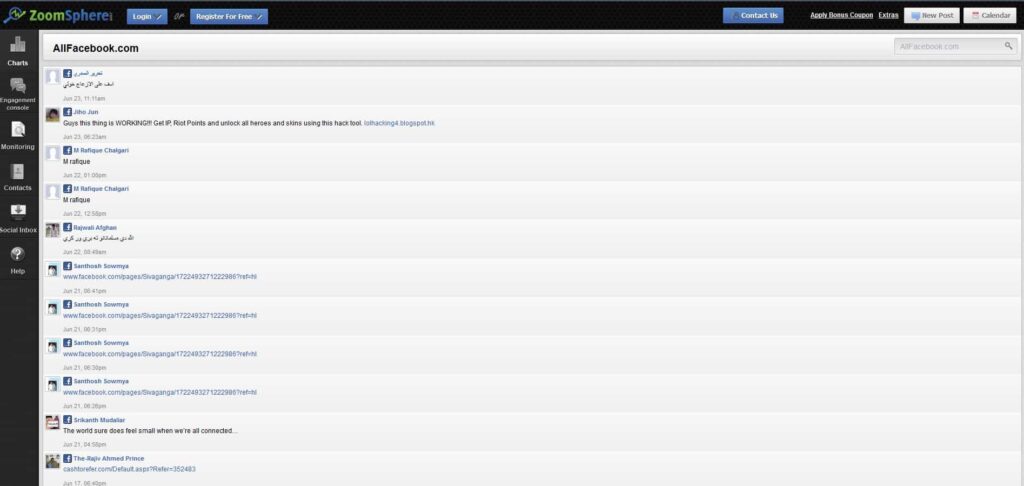Click The-Rajiv Ahmed Prince's avatar
Image resolution: width=1024 pixels, height=486 pixels.
tap(53, 461)
